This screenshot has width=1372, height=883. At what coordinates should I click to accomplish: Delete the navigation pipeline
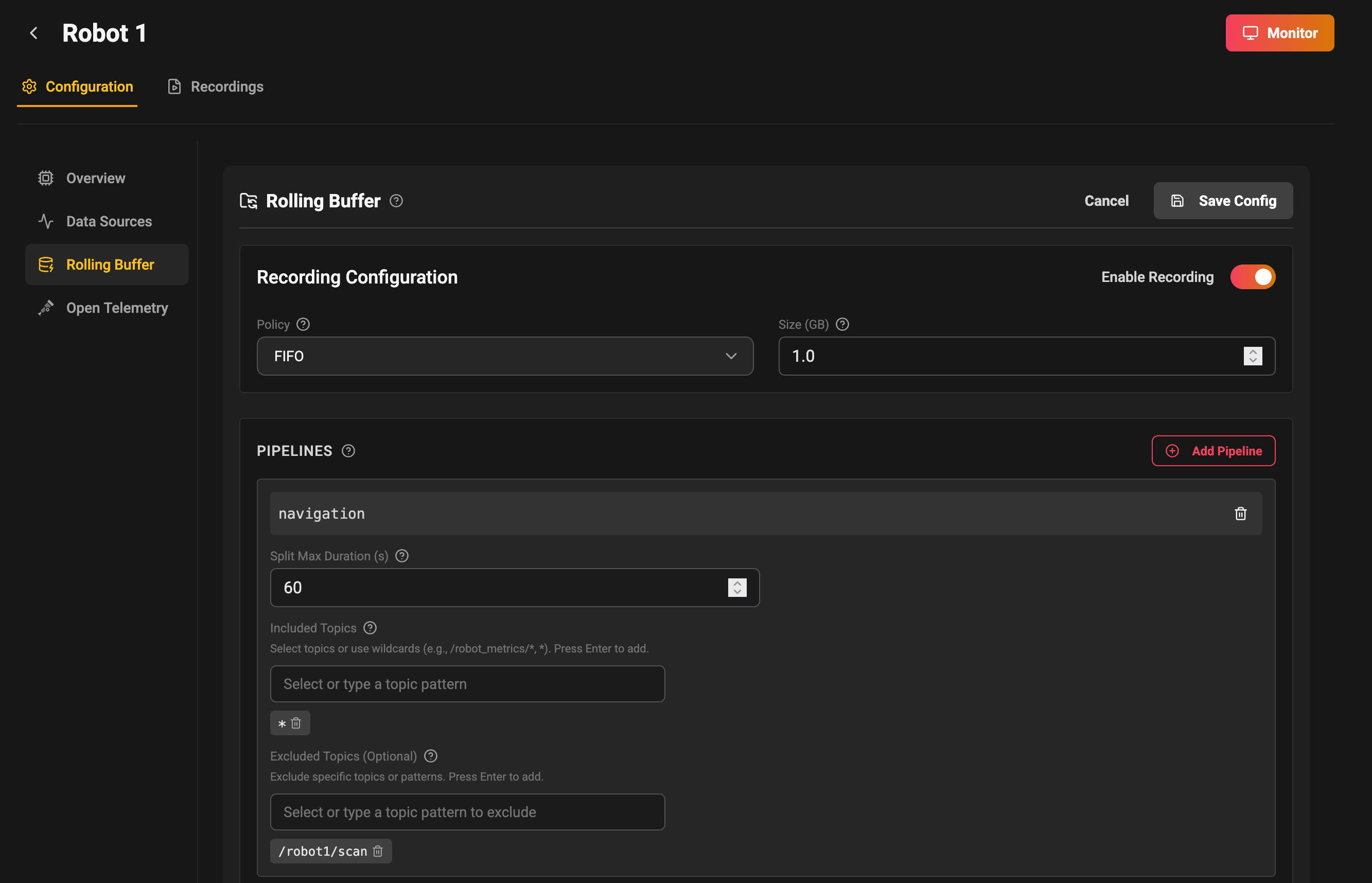pos(1240,514)
